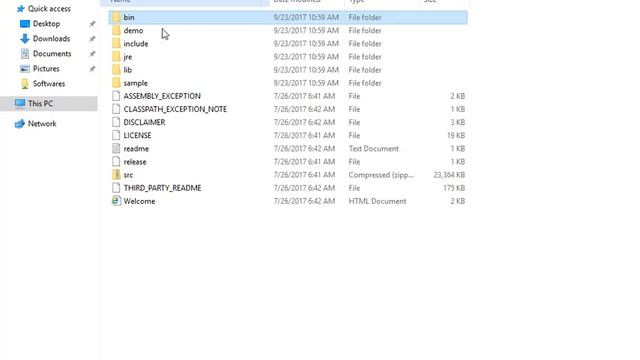Click the Pictures icon in sidebar
This screenshot has height=360, width=640.
(x=25, y=69)
